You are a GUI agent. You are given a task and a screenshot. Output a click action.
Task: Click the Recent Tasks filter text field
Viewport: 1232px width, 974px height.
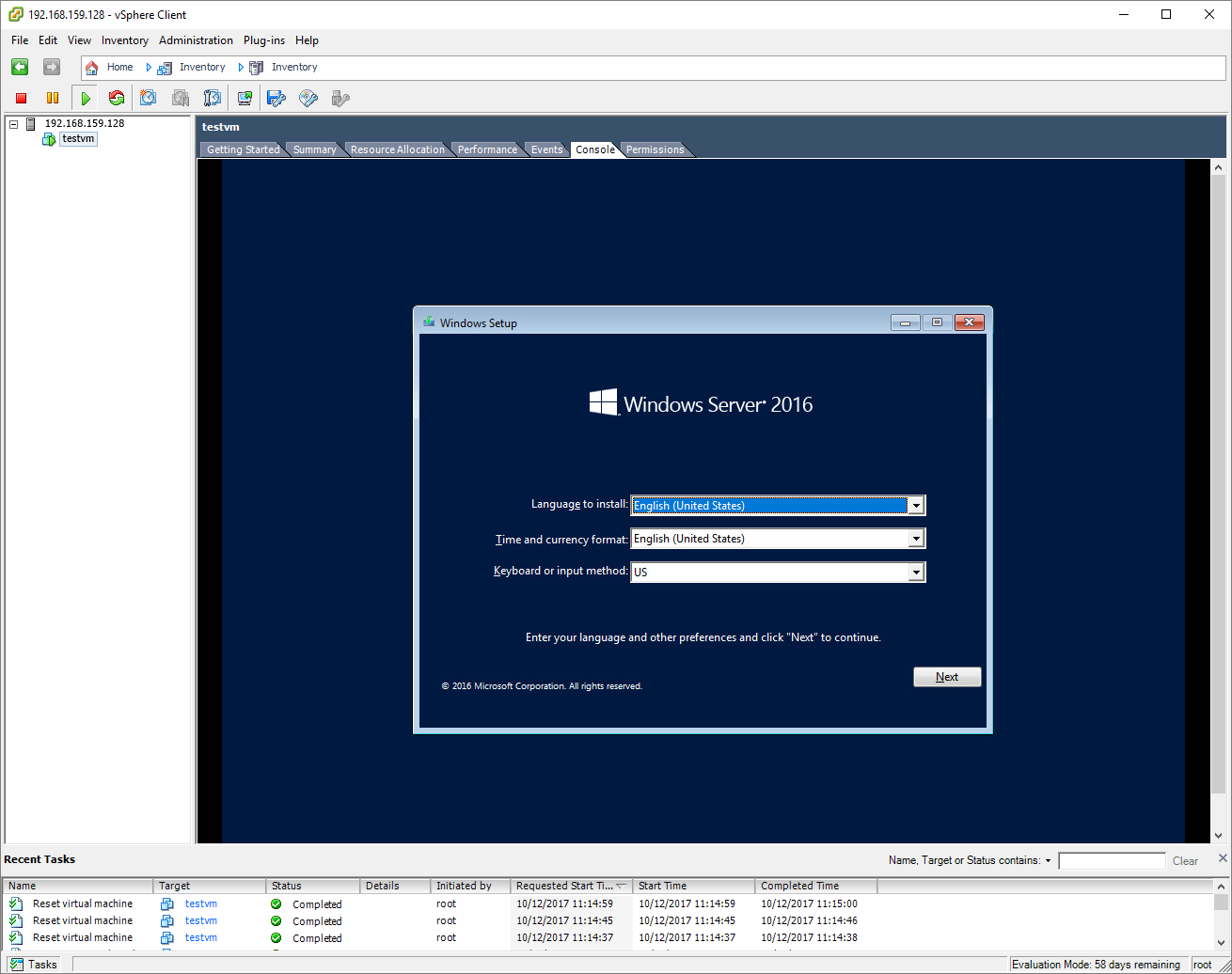tap(1112, 861)
